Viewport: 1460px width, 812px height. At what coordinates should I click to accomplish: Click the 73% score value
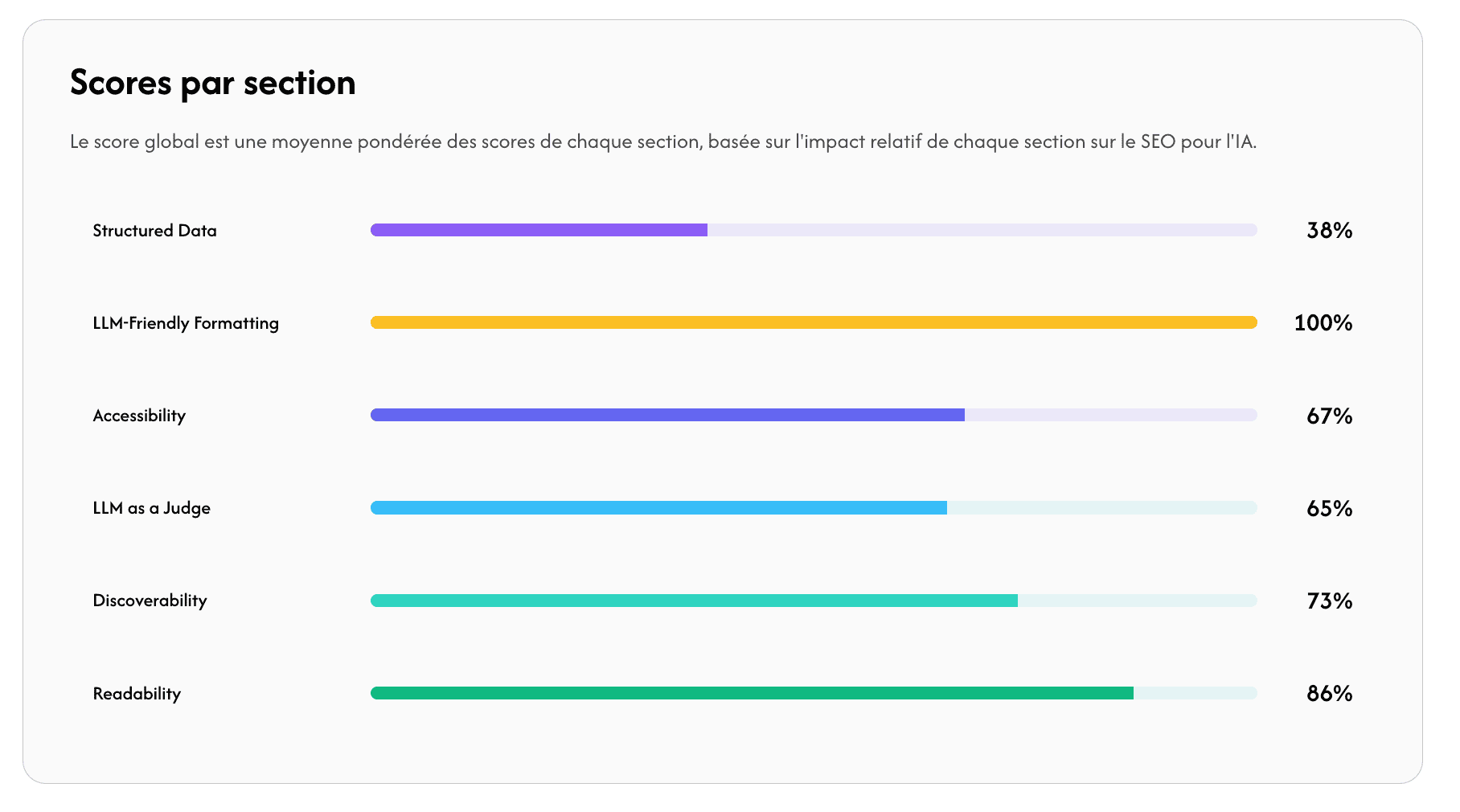coord(1329,601)
